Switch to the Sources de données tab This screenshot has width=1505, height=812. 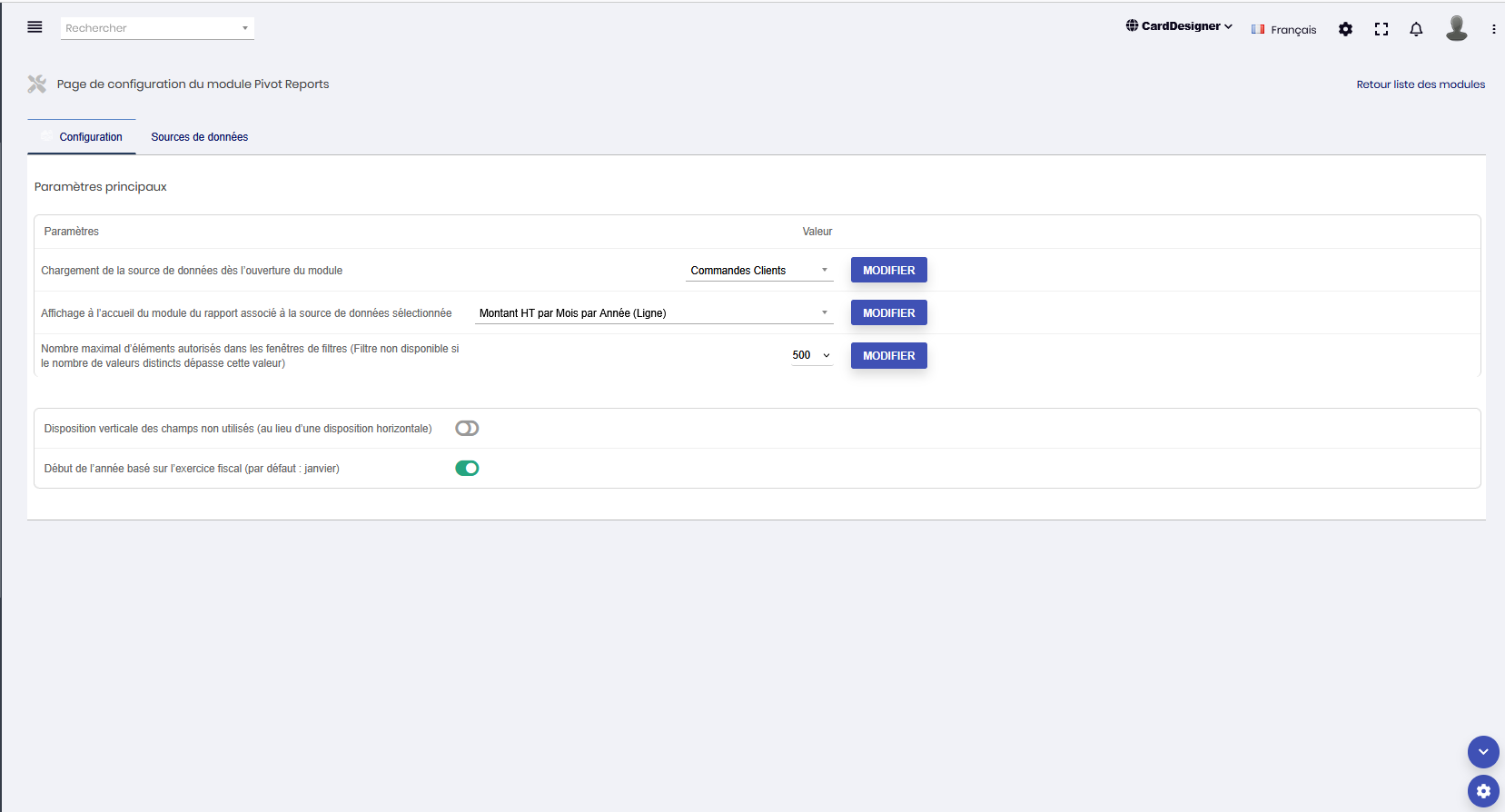[x=199, y=137]
